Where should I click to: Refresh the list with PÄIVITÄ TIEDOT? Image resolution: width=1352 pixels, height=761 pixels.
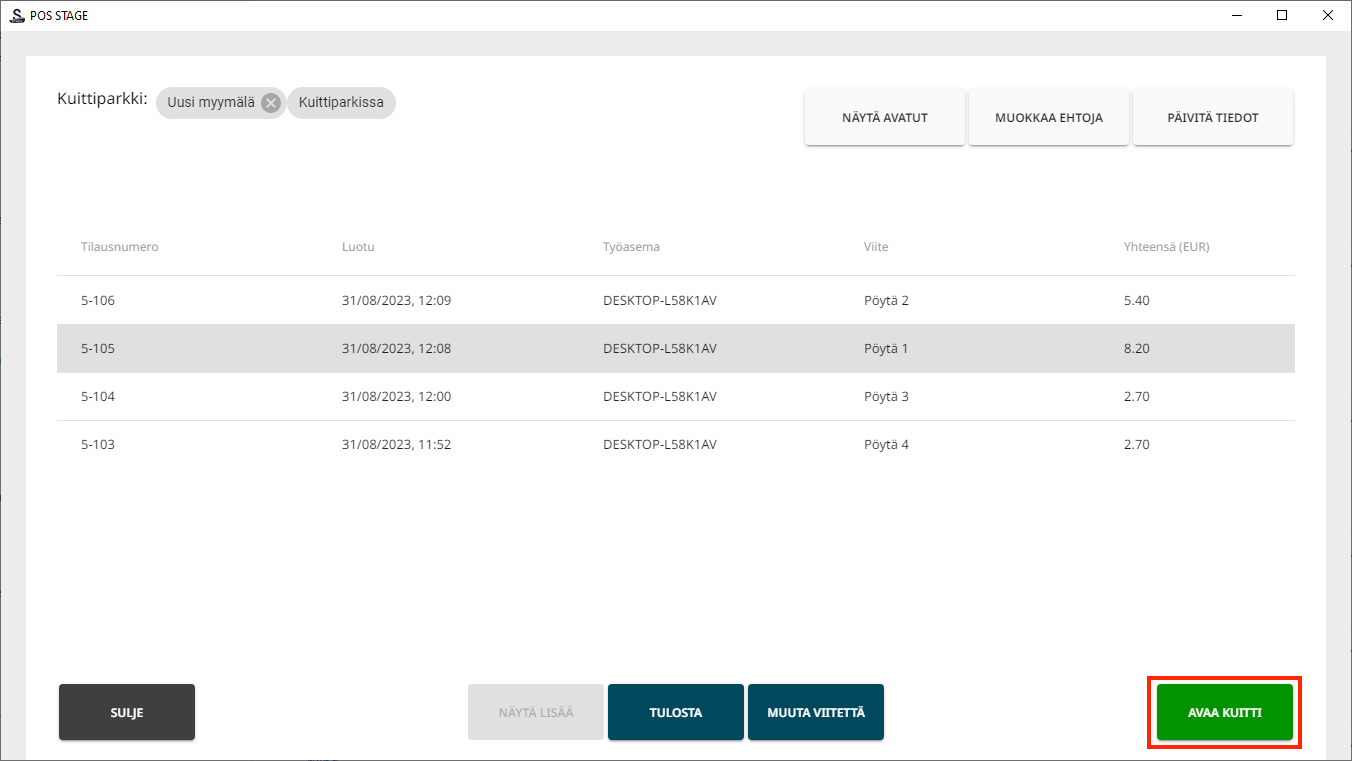1212,118
